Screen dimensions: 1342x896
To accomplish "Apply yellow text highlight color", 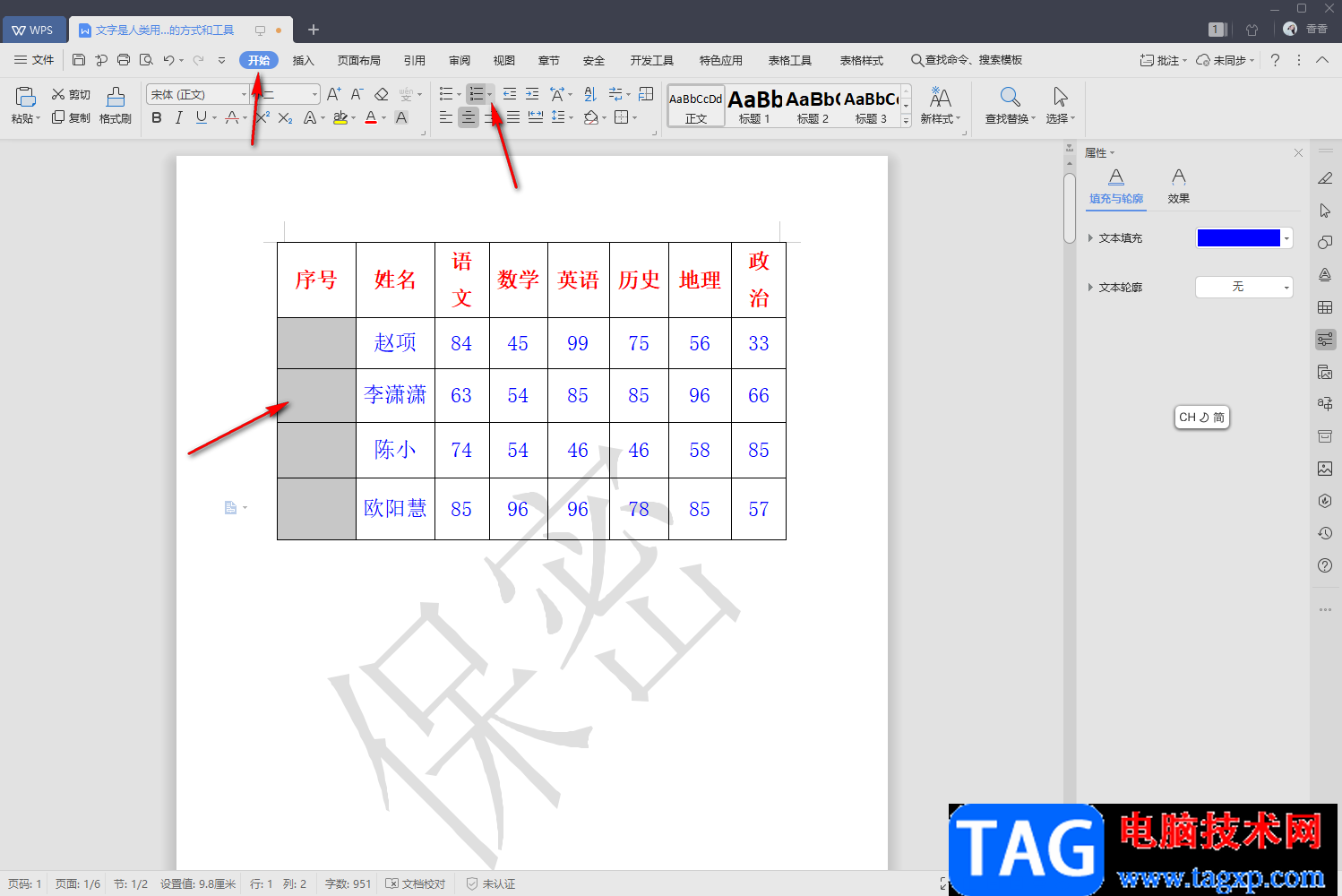I will click(340, 117).
